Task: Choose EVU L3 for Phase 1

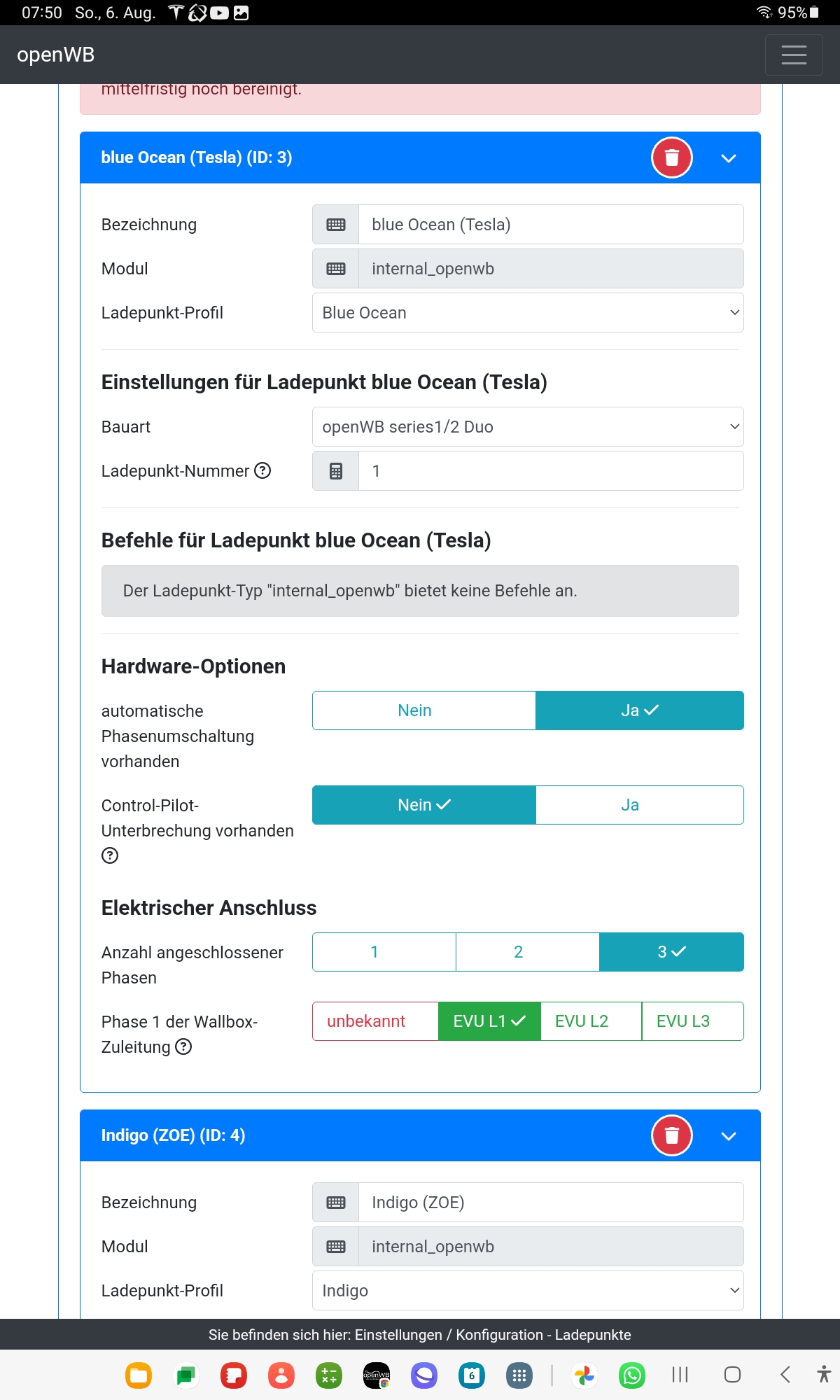Action: (692, 1021)
